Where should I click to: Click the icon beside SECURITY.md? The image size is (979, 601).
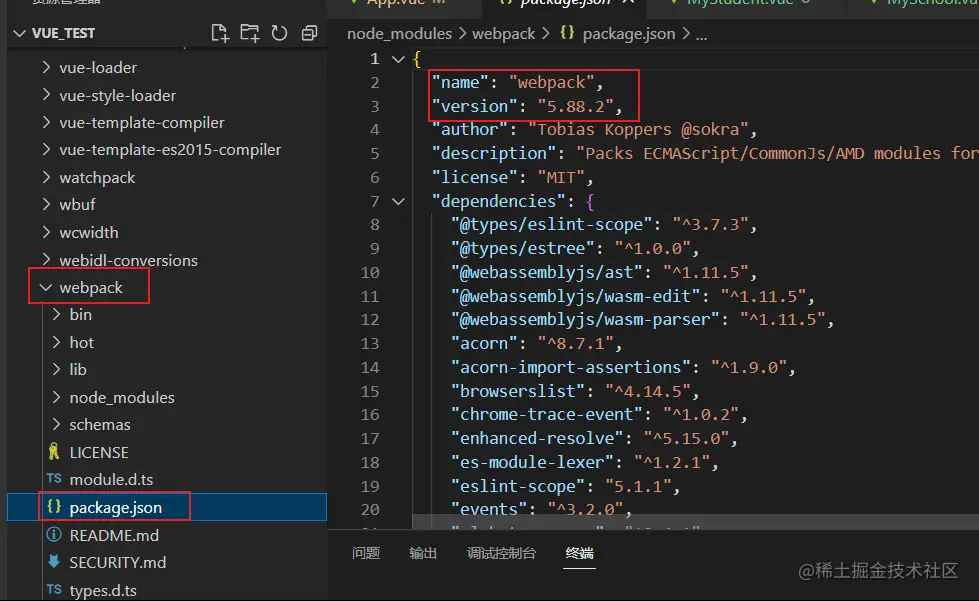(54, 561)
